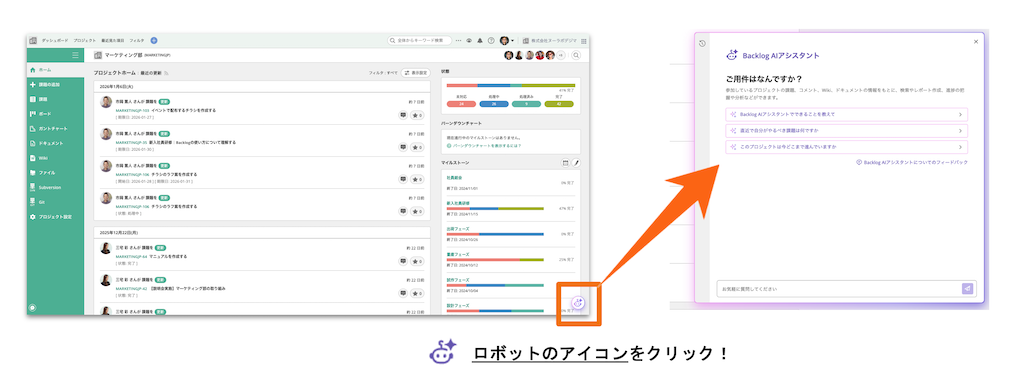Click the project search magnifier icon
1024x374 pixels.
pos(576,55)
